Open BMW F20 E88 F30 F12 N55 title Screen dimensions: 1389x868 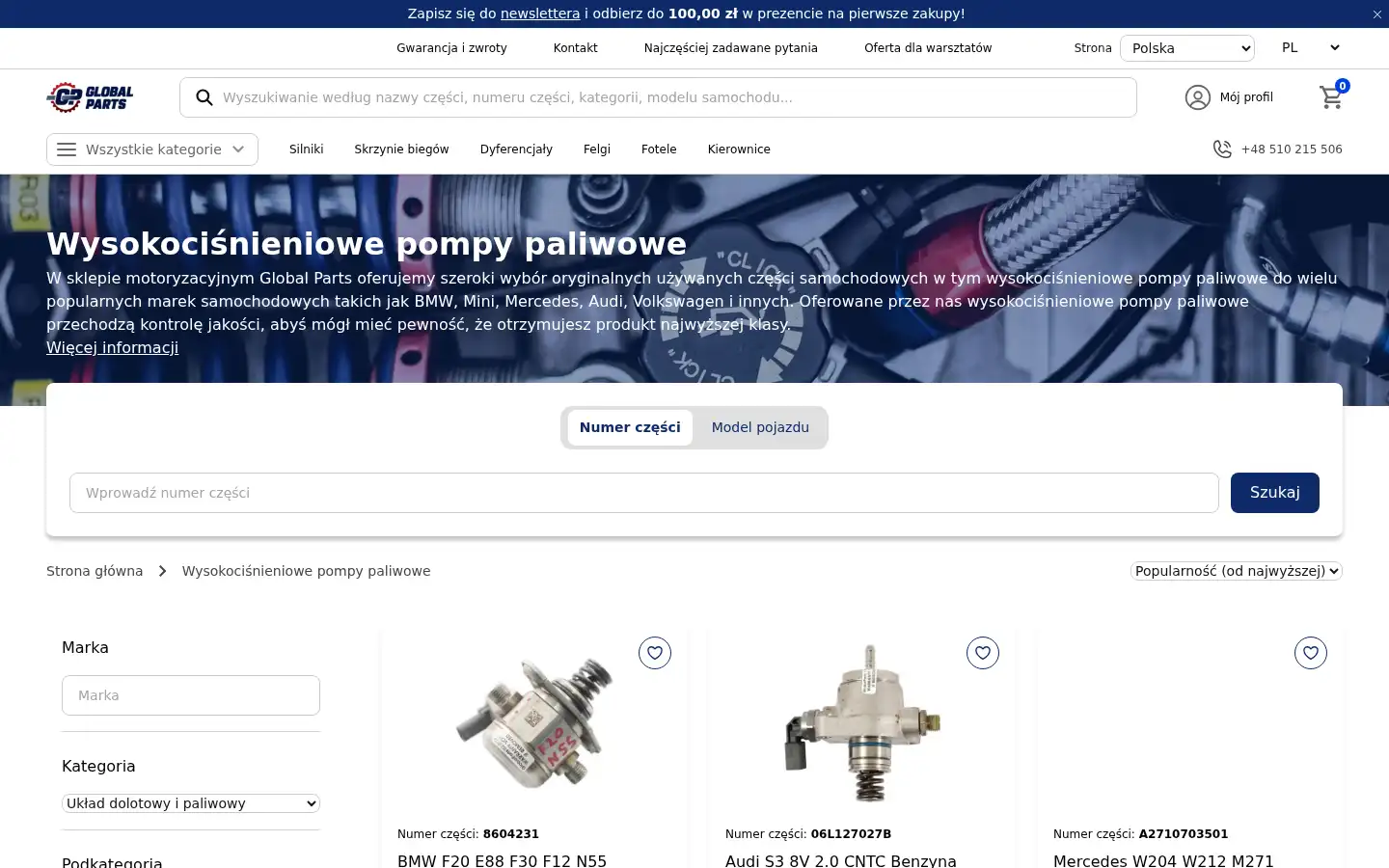[502, 860]
